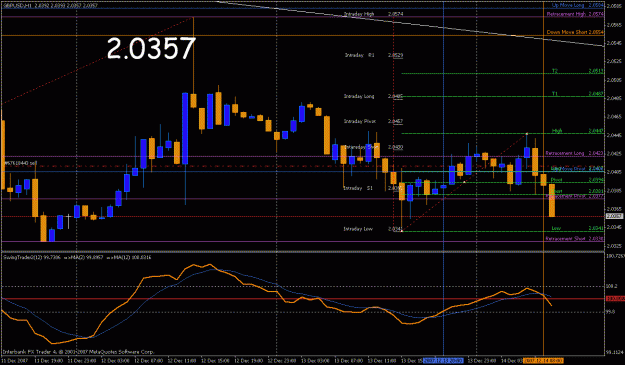This screenshot has height=365, width=625.
Task: Click the Interbank FX Trader copyright text
Action: (x=78, y=352)
